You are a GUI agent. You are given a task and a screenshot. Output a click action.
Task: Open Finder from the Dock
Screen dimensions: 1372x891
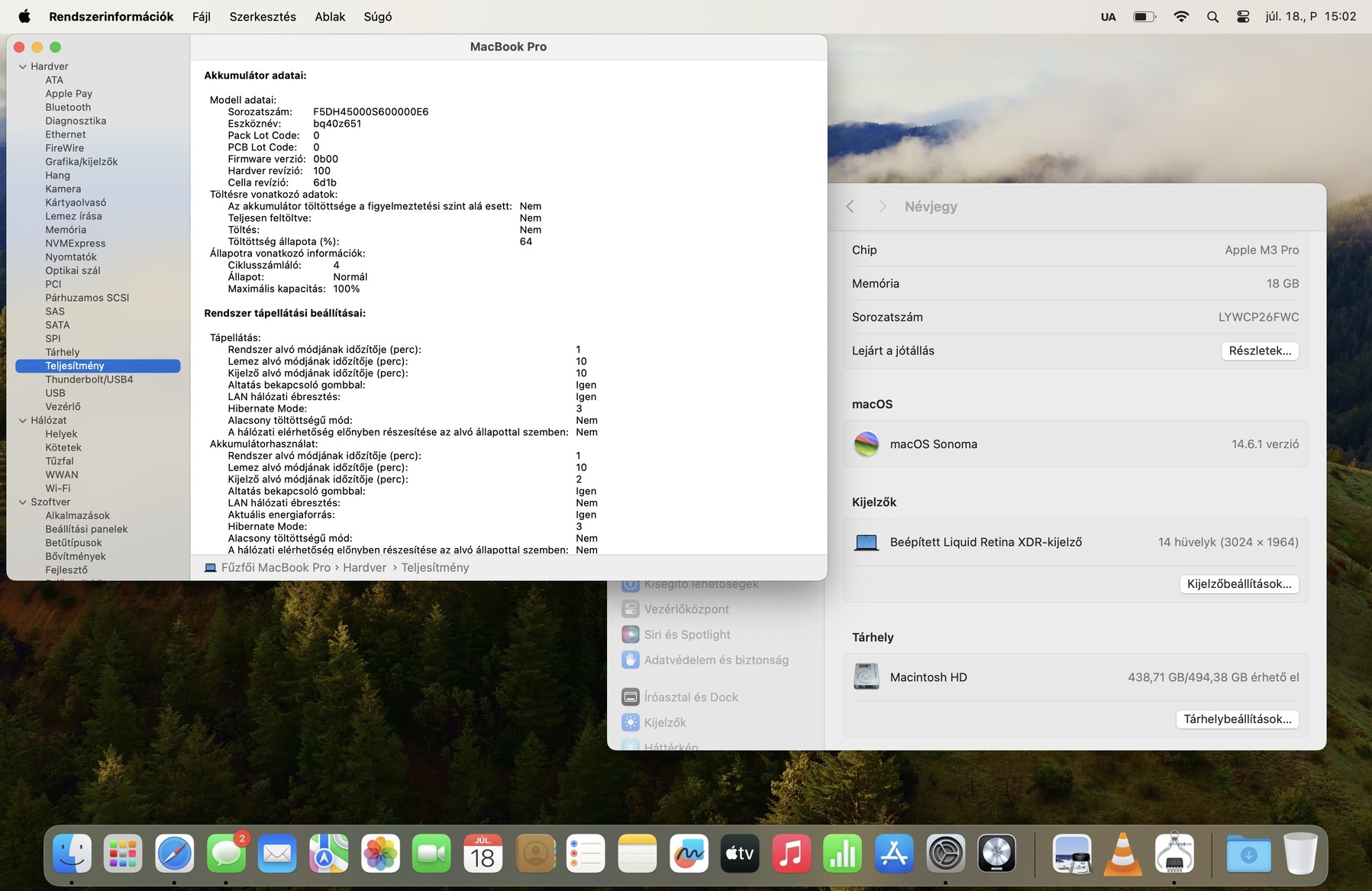(73, 853)
